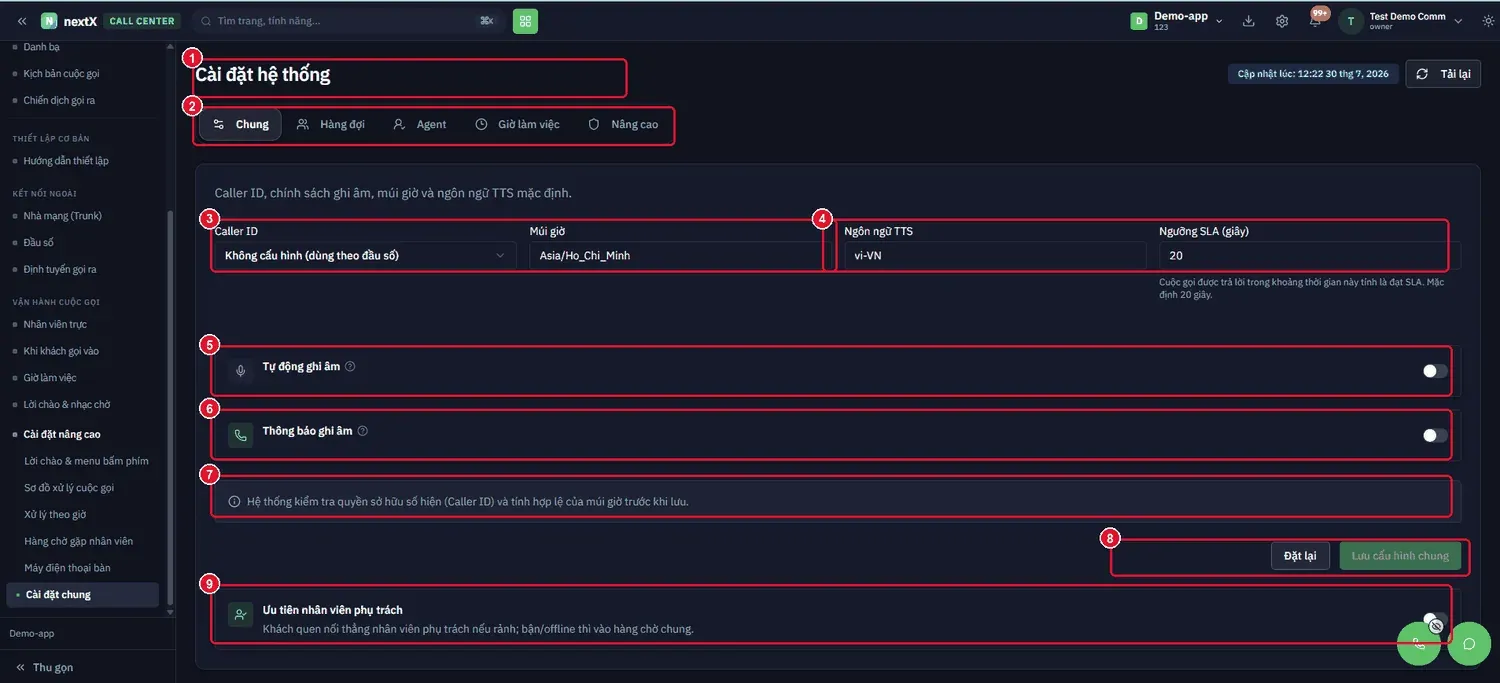Toggle Ưu tiên nhân viên phụ trách switch
Viewport: 1500px width, 683px height.
(x=1435, y=620)
